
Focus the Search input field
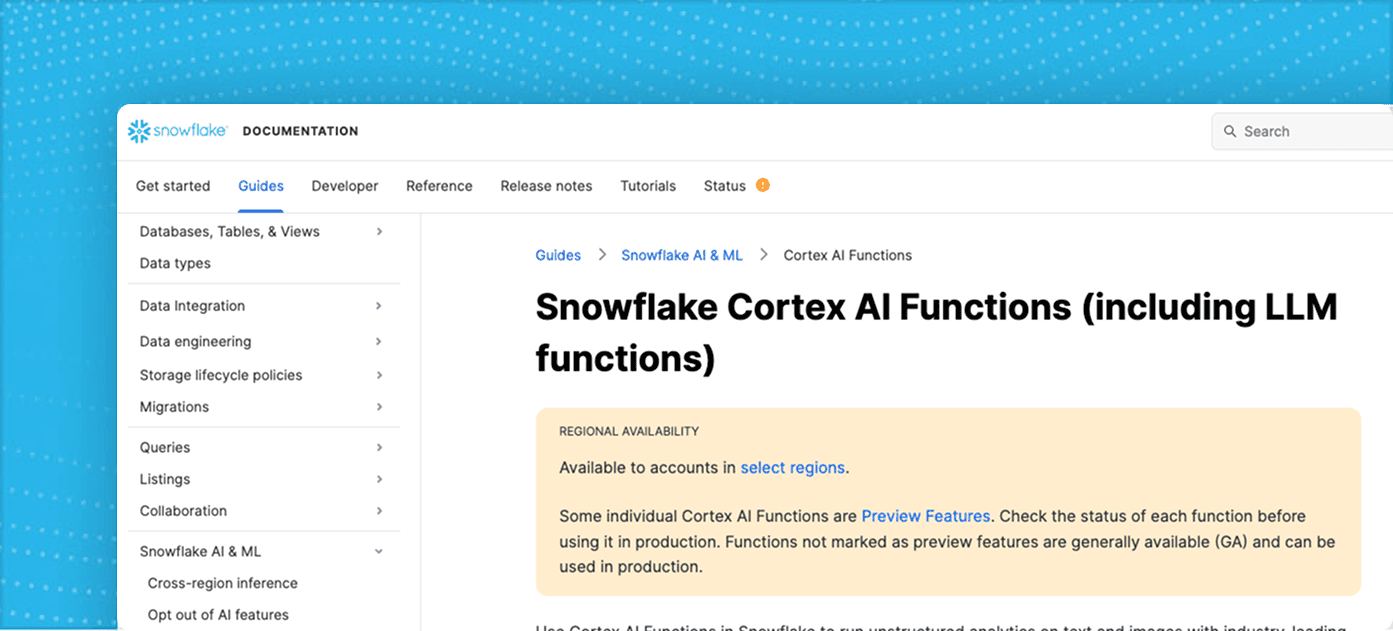pyautogui.click(x=1302, y=131)
